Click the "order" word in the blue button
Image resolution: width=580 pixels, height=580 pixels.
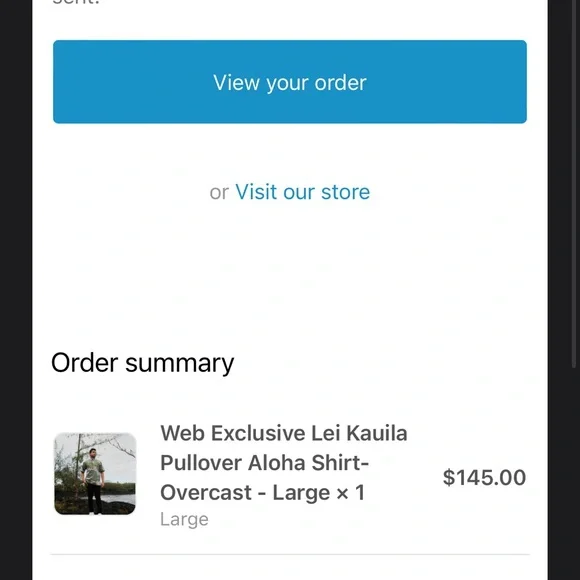click(x=340, y=82)
